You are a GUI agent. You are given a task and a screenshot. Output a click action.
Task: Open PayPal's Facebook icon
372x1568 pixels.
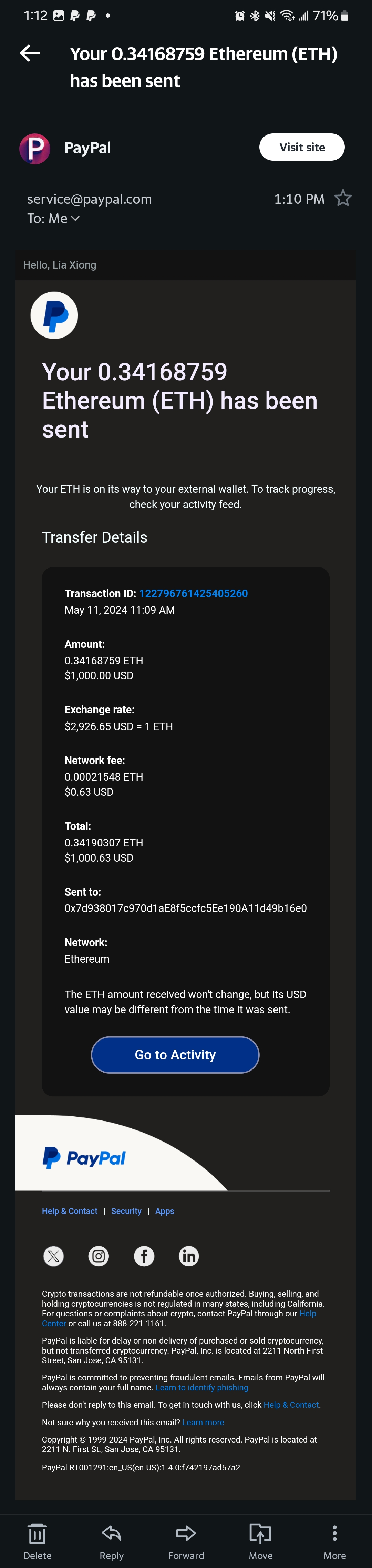point(144,1256)
